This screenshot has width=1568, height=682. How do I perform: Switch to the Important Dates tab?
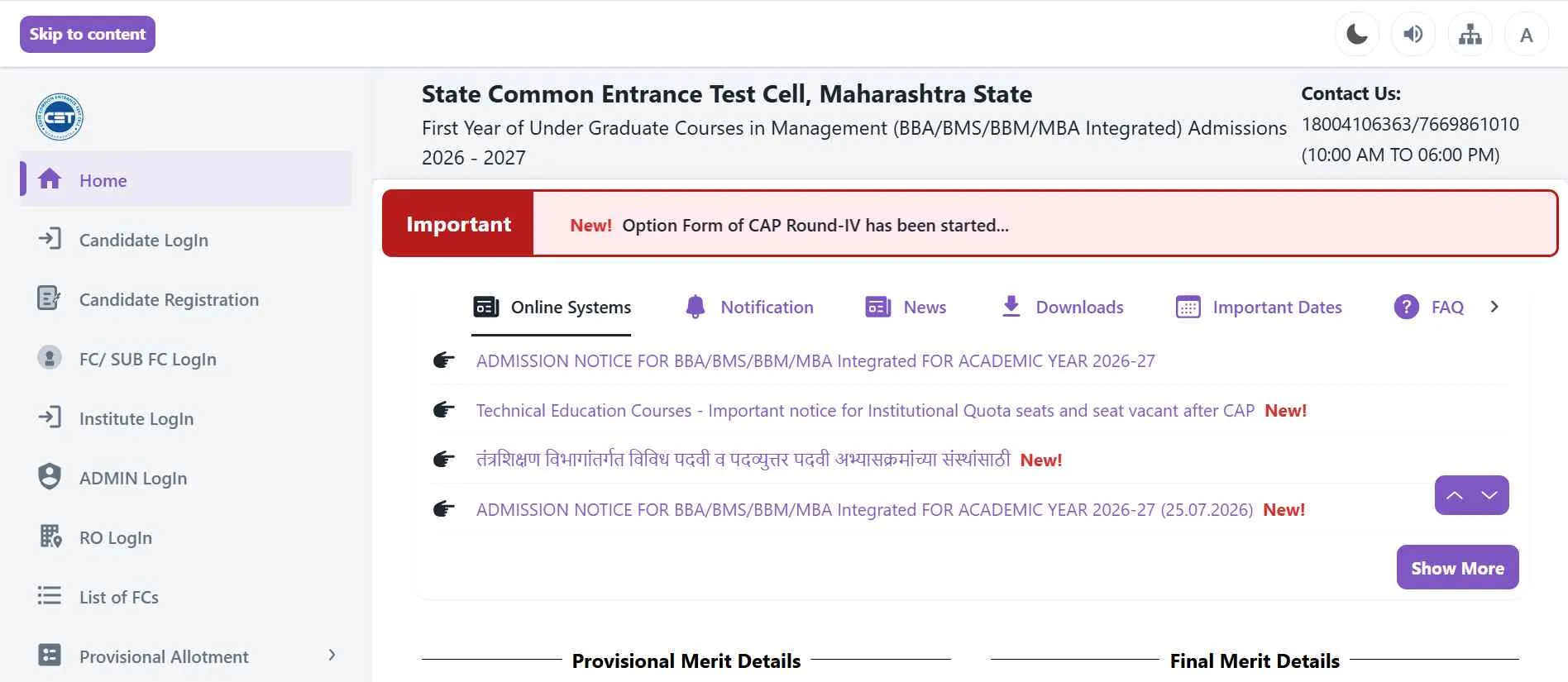[x=1259, y=308]
